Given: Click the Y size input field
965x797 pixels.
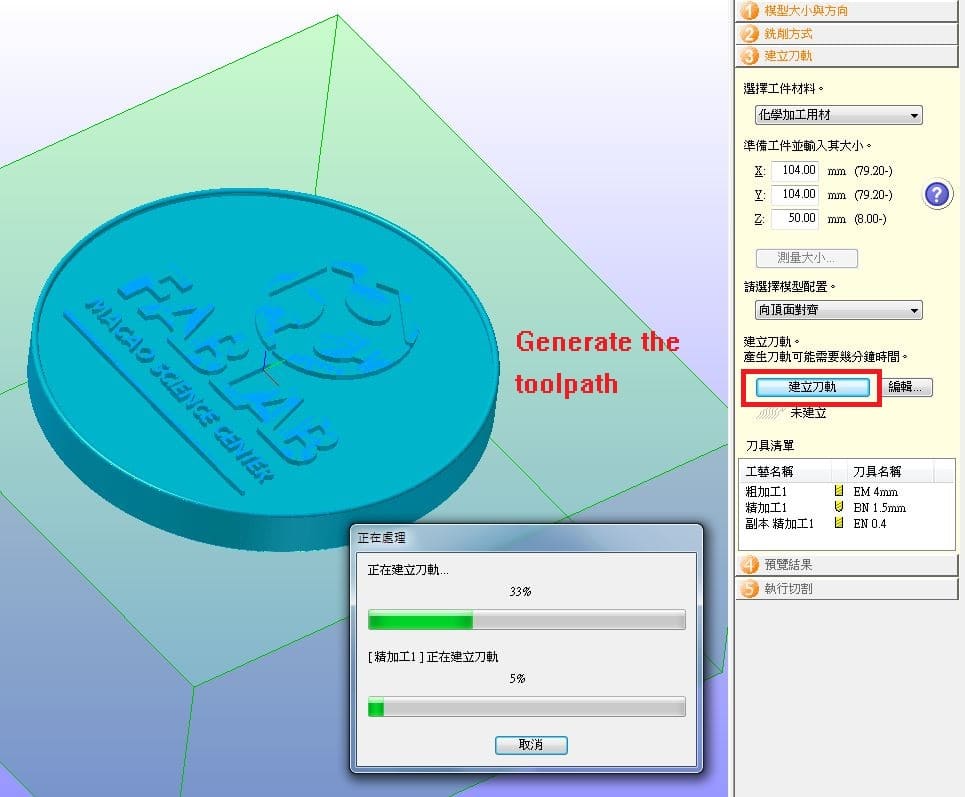Looking at the screenshot, I should pos(795,194).
